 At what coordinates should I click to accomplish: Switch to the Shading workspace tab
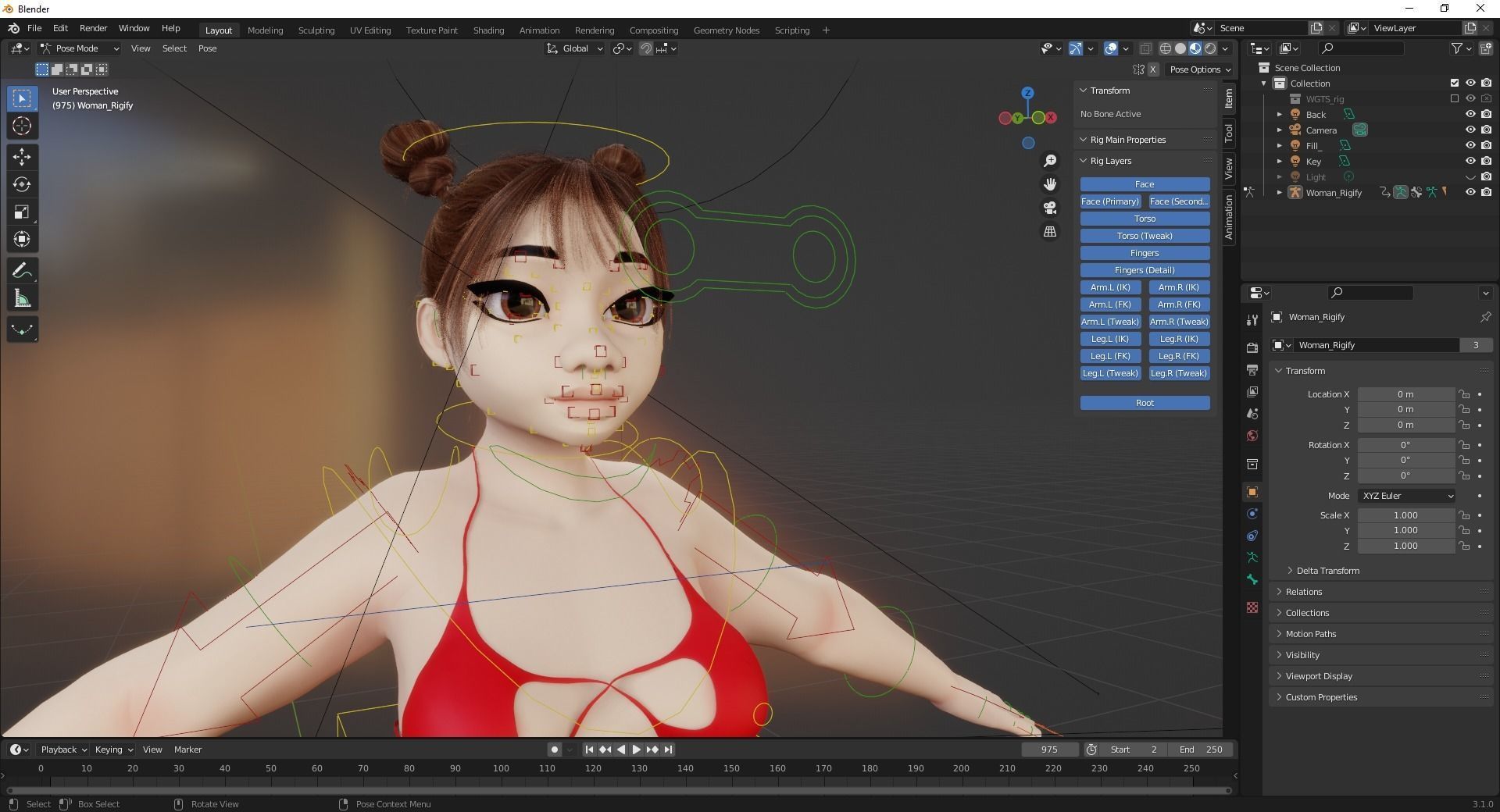(x=488, y=30)
